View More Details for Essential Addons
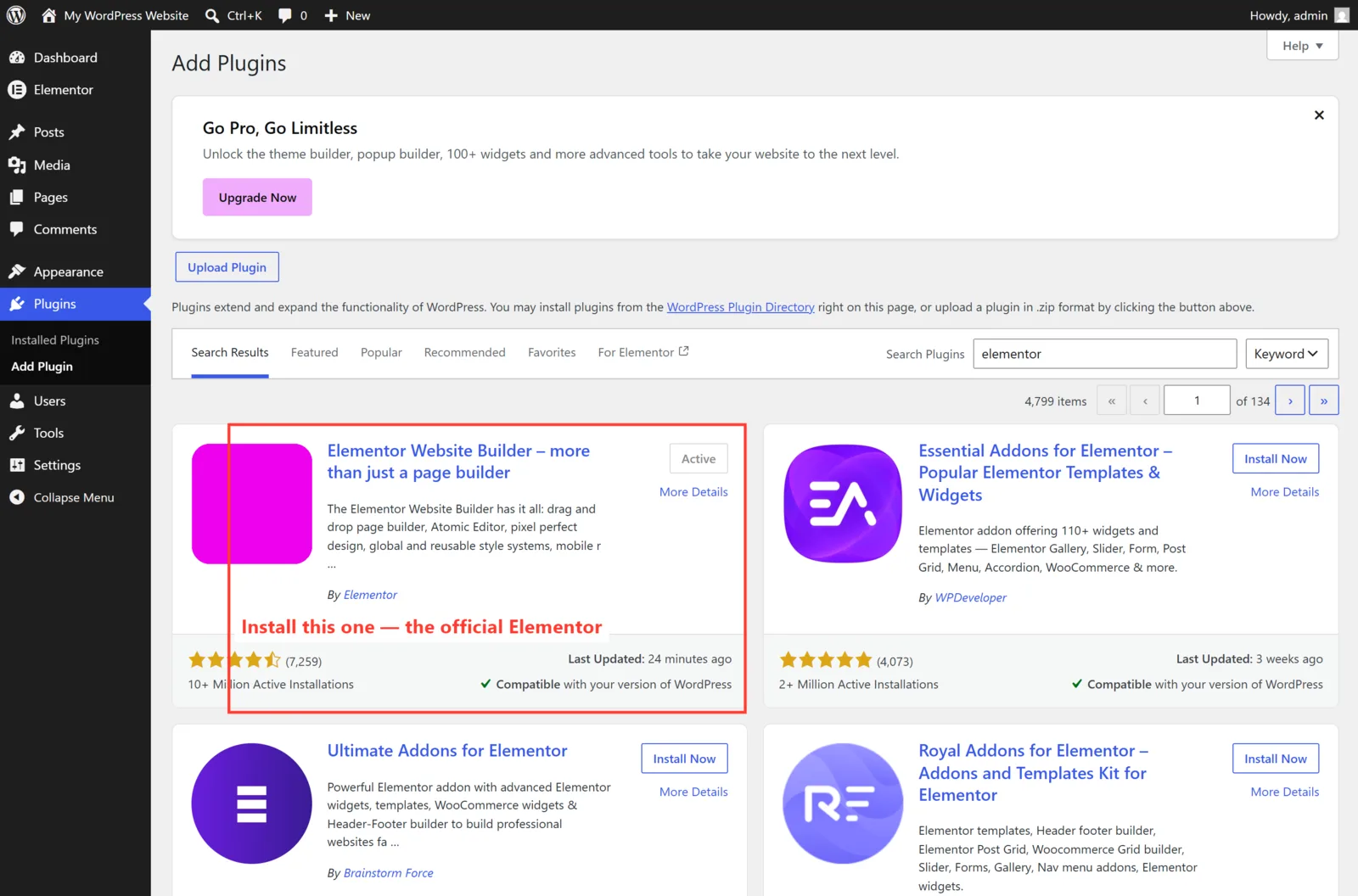1358x896 pixels. point(1284,492)
